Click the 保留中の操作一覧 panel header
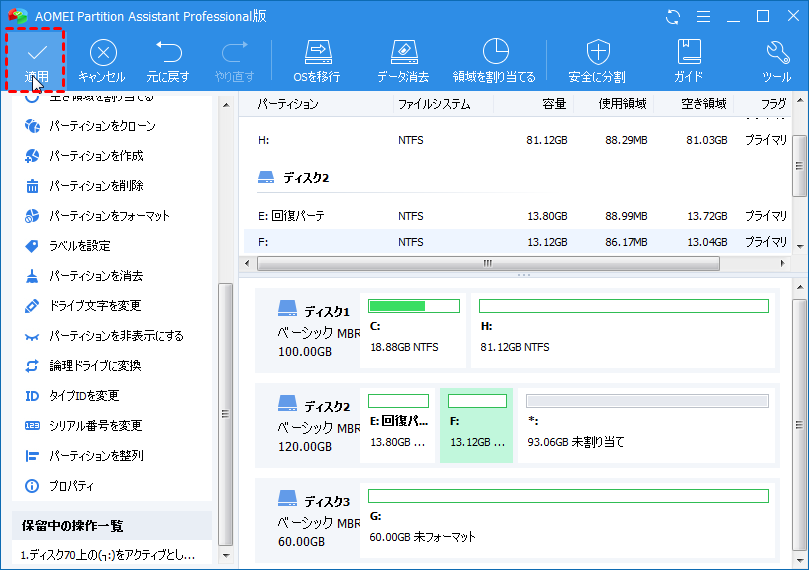The height and width of the screenshot is (570, 809). (112, 526)
